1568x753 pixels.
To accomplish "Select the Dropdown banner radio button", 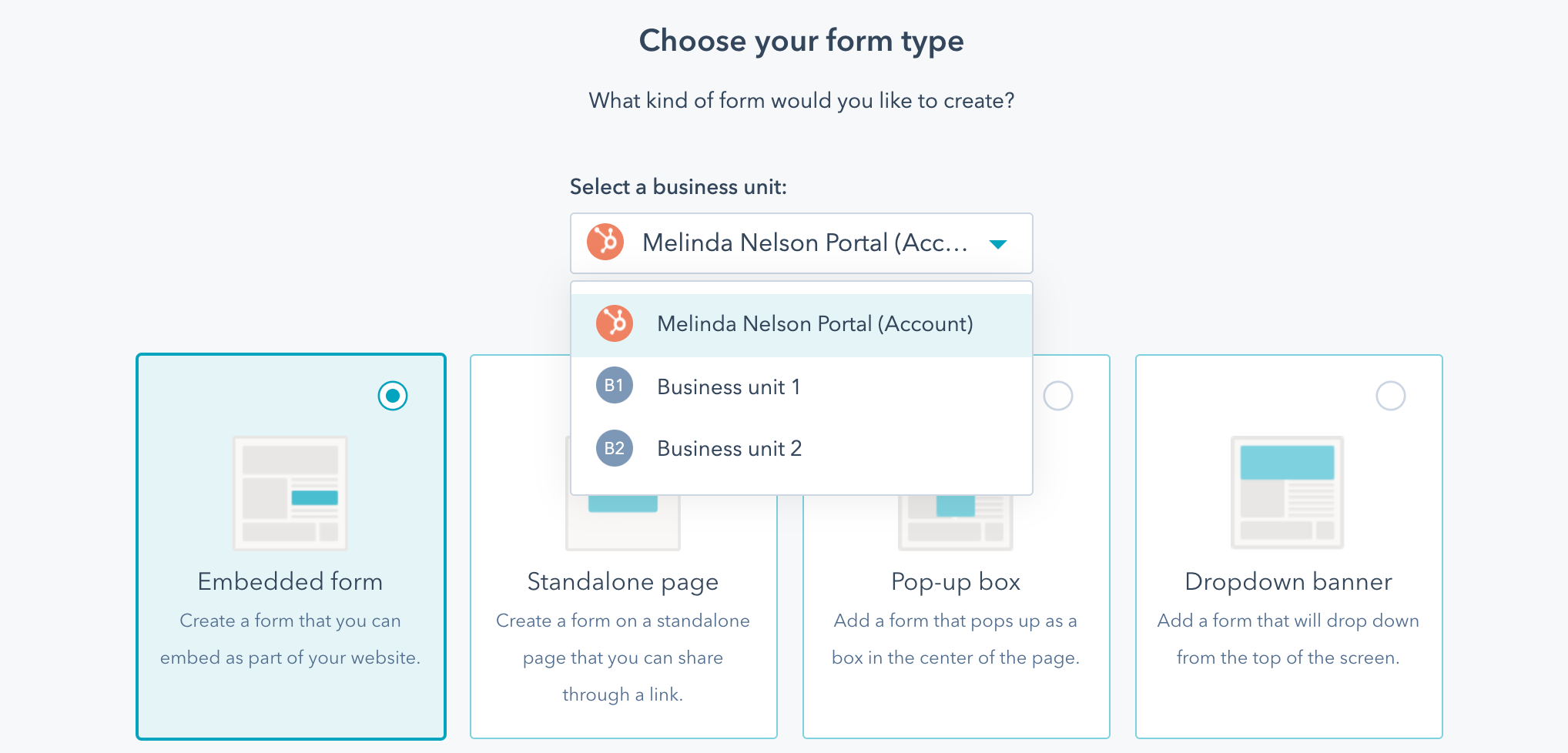I will coord(1389,396).
